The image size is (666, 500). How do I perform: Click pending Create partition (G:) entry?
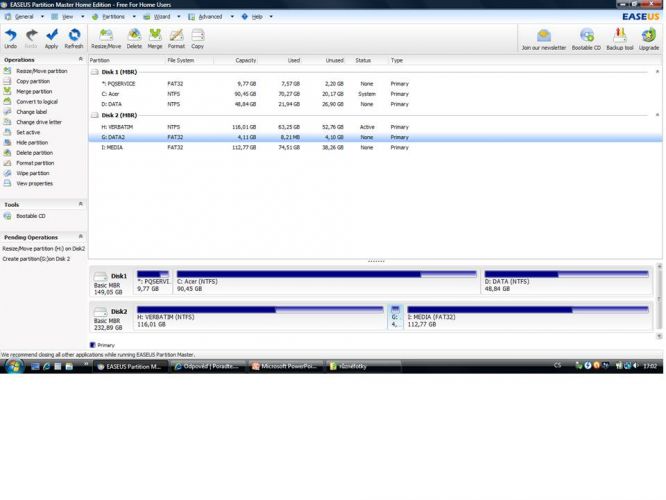36,259
